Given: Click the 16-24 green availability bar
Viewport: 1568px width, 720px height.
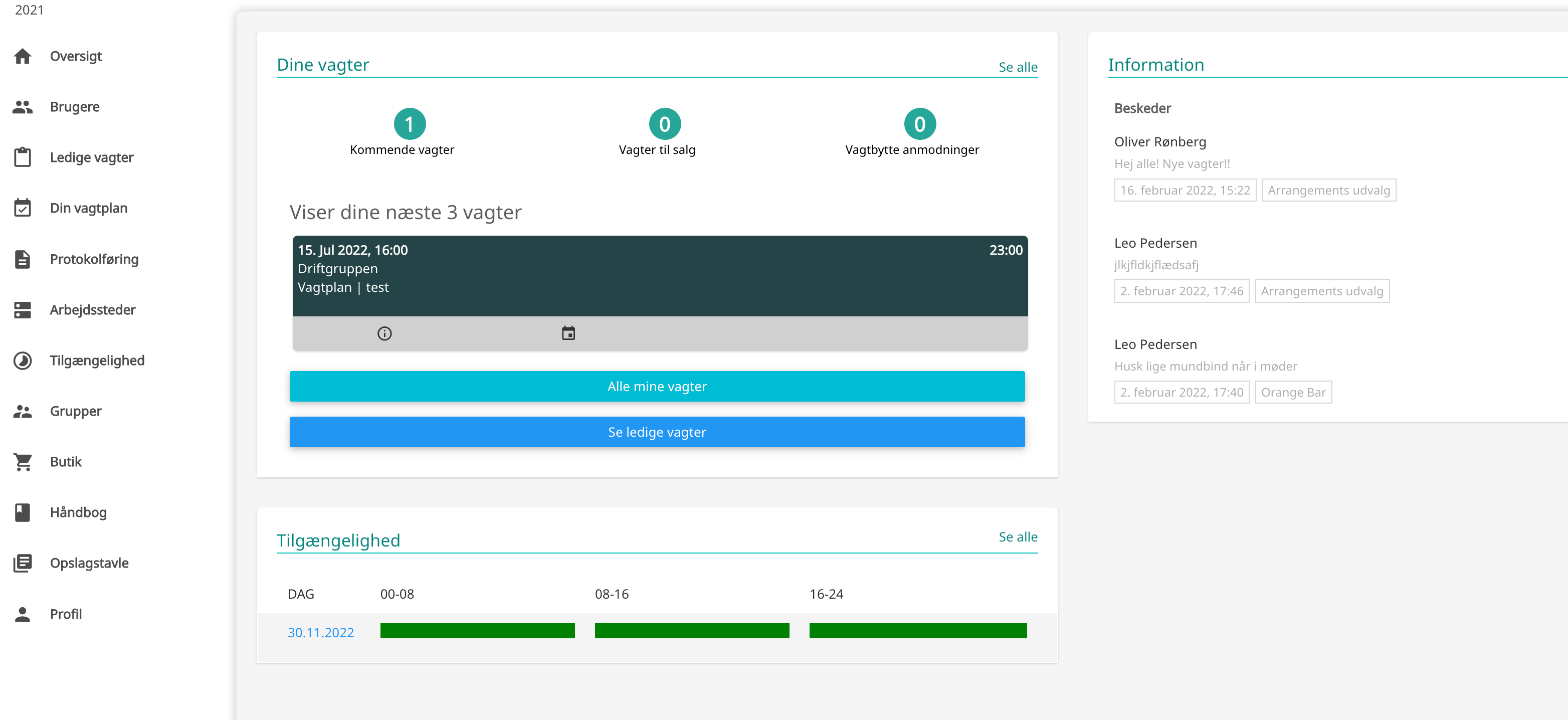Looking at the screenshot, I should click(x=918, y=631).
